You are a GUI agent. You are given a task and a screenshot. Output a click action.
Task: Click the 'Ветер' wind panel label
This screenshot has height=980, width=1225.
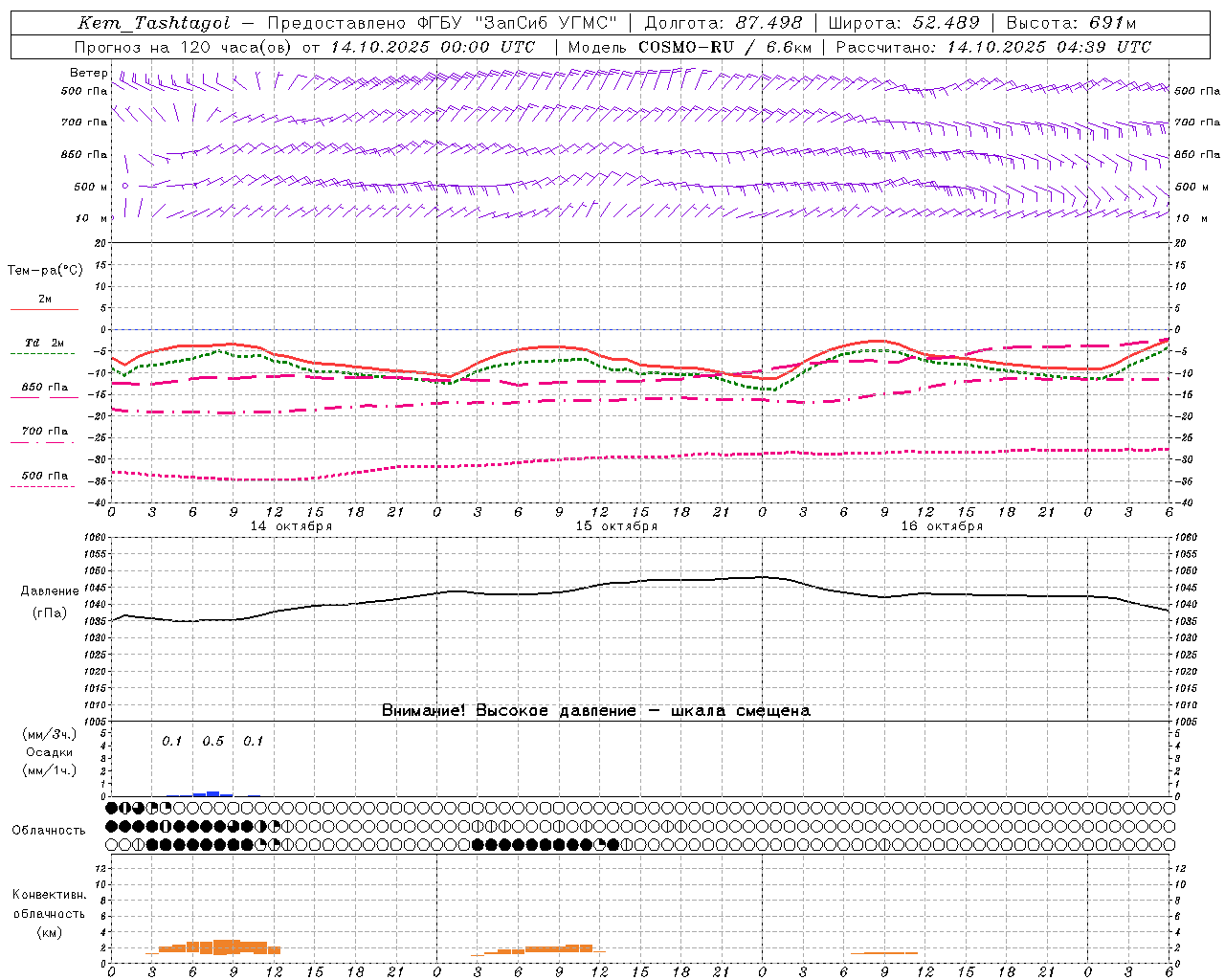pos(88,73)
